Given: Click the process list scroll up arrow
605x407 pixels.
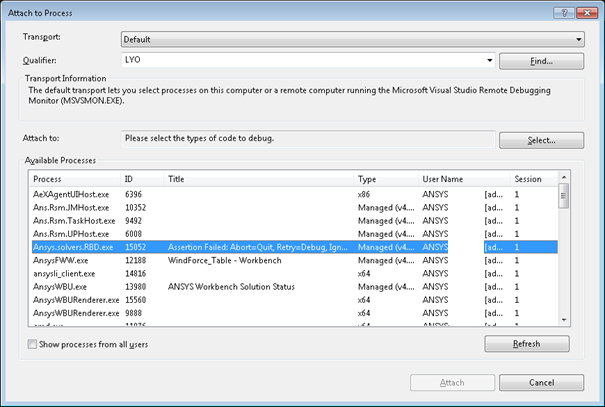Looking at the screenshot, I should pyautogui.click(x=564, y=177).
